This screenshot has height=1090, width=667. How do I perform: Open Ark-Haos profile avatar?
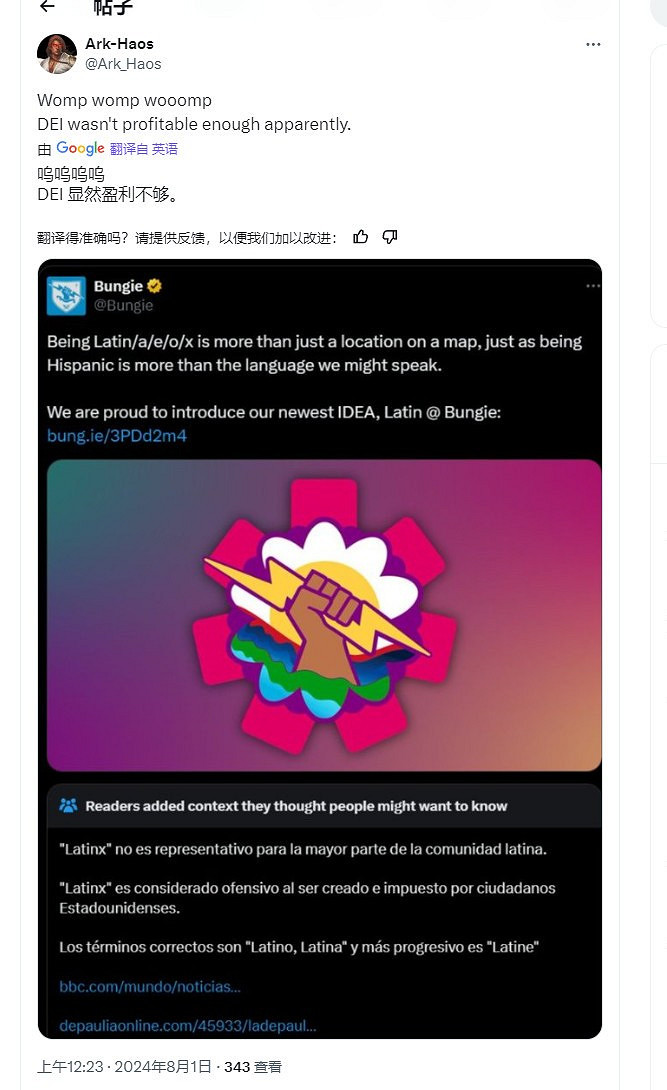point(57,54)
